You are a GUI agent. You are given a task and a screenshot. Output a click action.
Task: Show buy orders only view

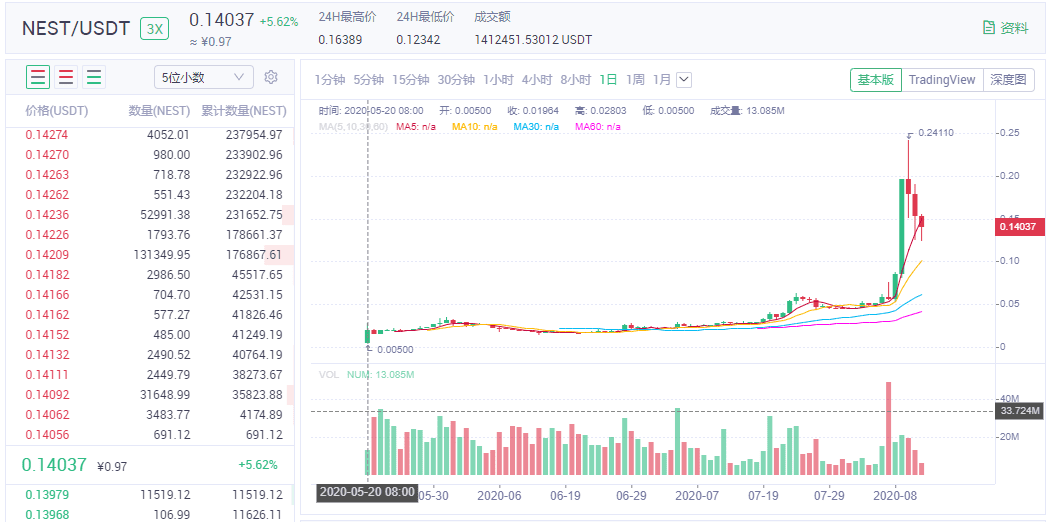click(94, 77)
